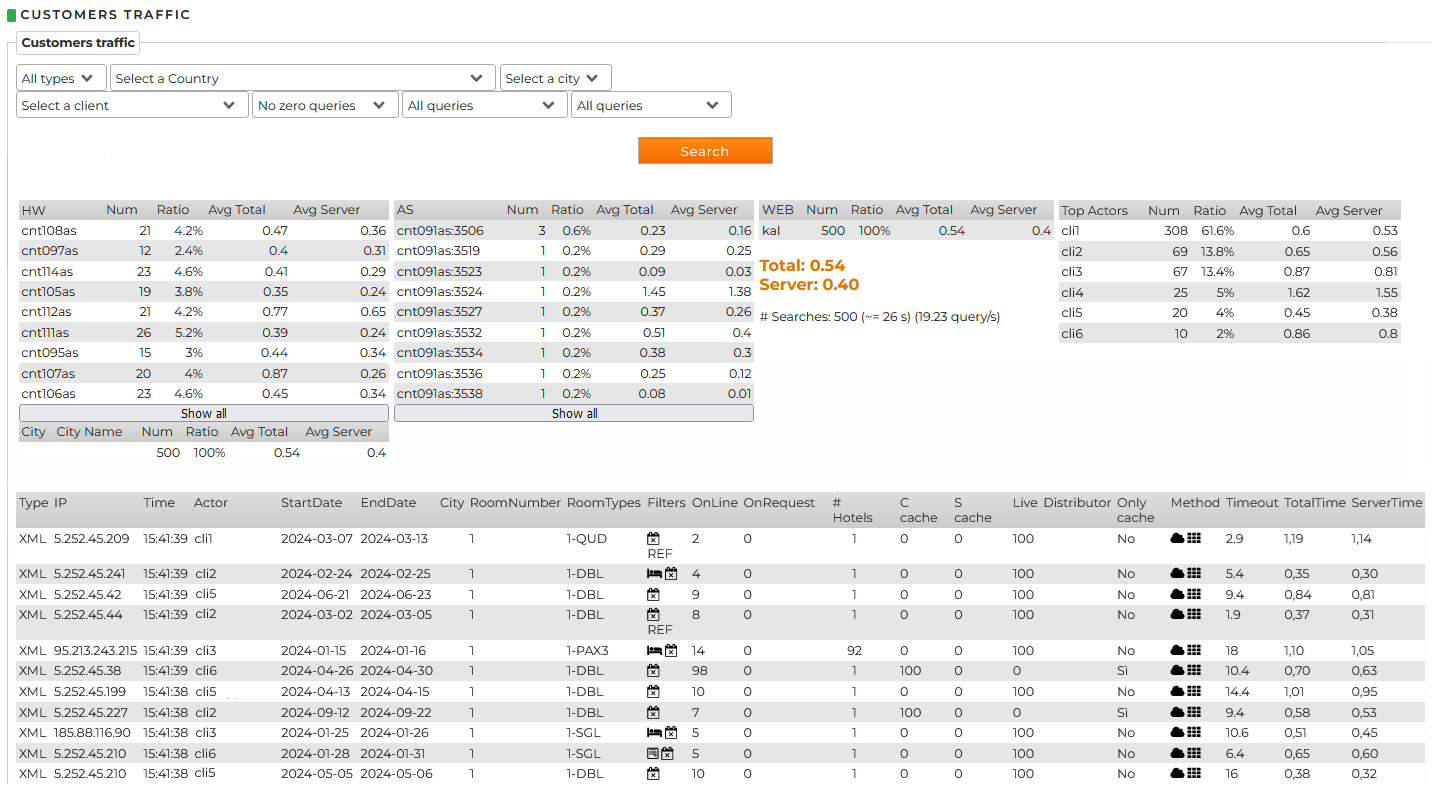Click the CUSTOMERS TRAFFIC page heading

tap(105, 15)
